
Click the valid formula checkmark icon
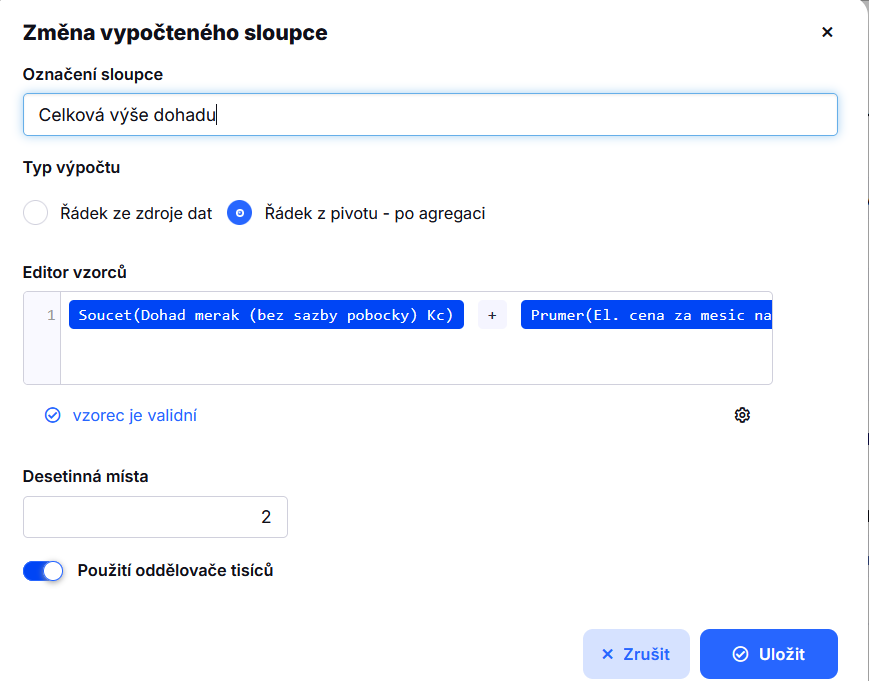point(53,415)
